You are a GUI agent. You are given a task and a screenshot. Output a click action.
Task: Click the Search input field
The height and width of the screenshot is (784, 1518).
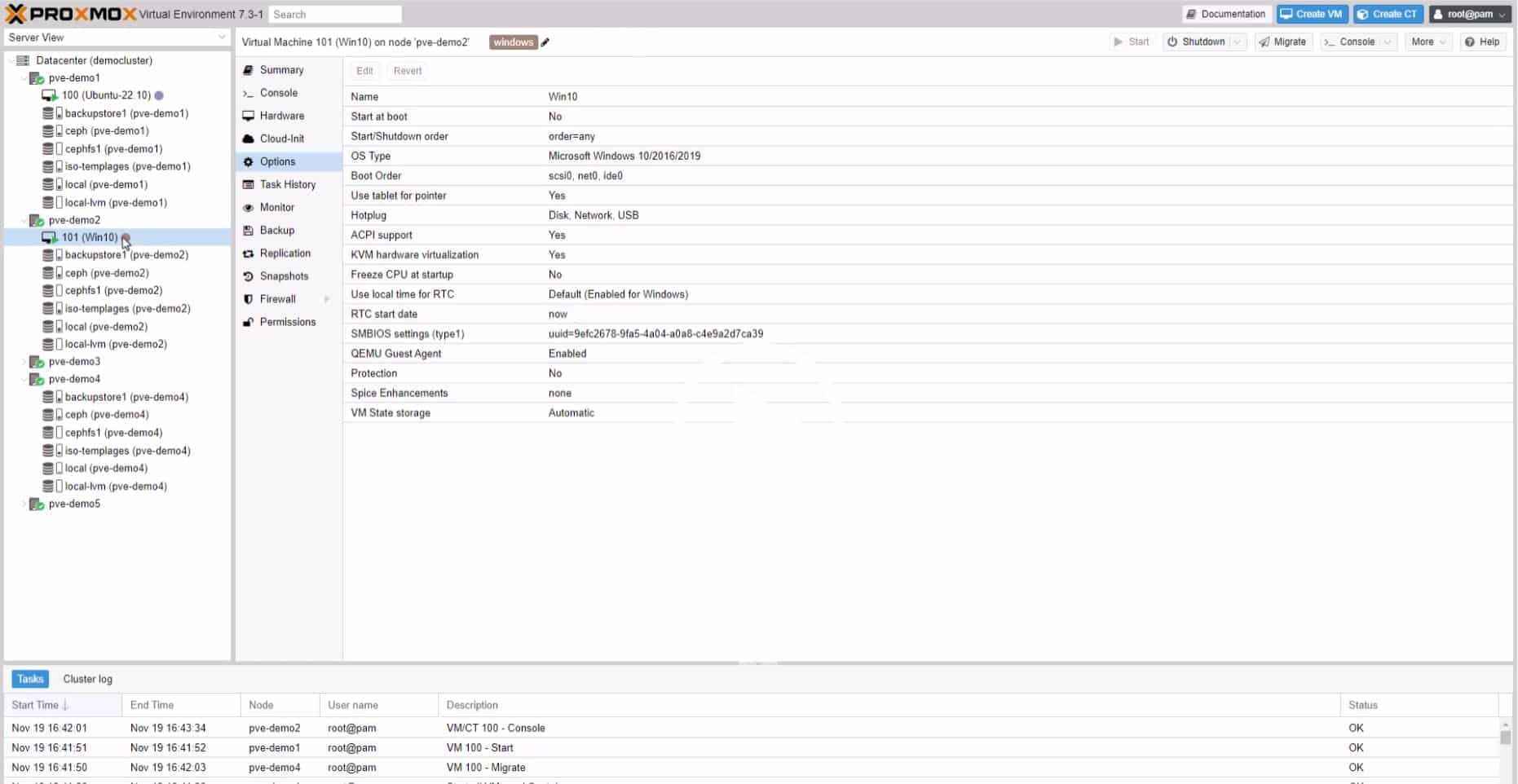click(x=335, y=15)
